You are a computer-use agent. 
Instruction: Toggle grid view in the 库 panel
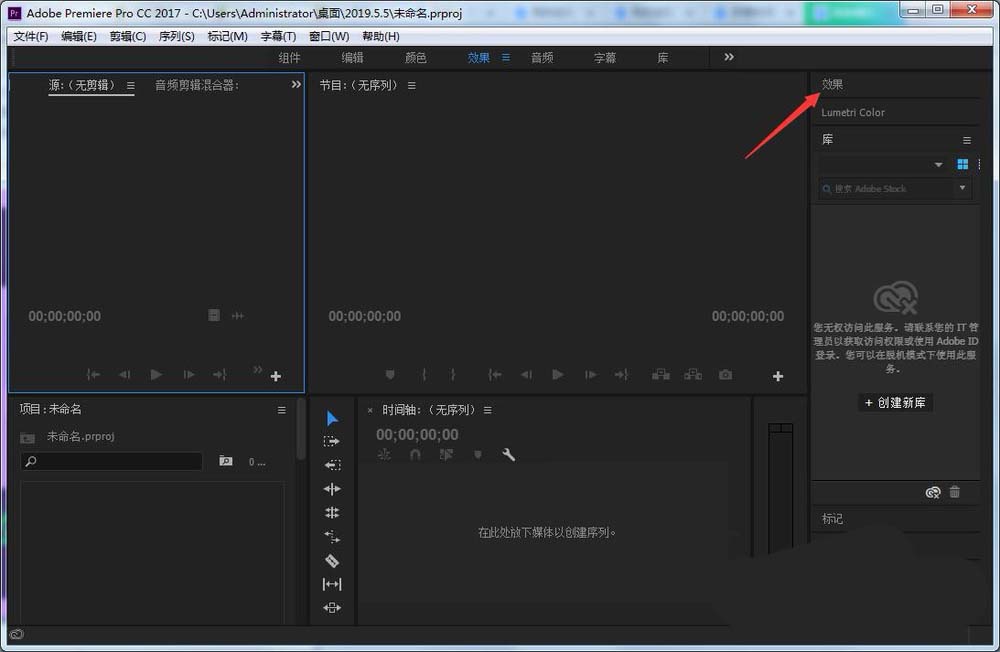click(963, 164)
